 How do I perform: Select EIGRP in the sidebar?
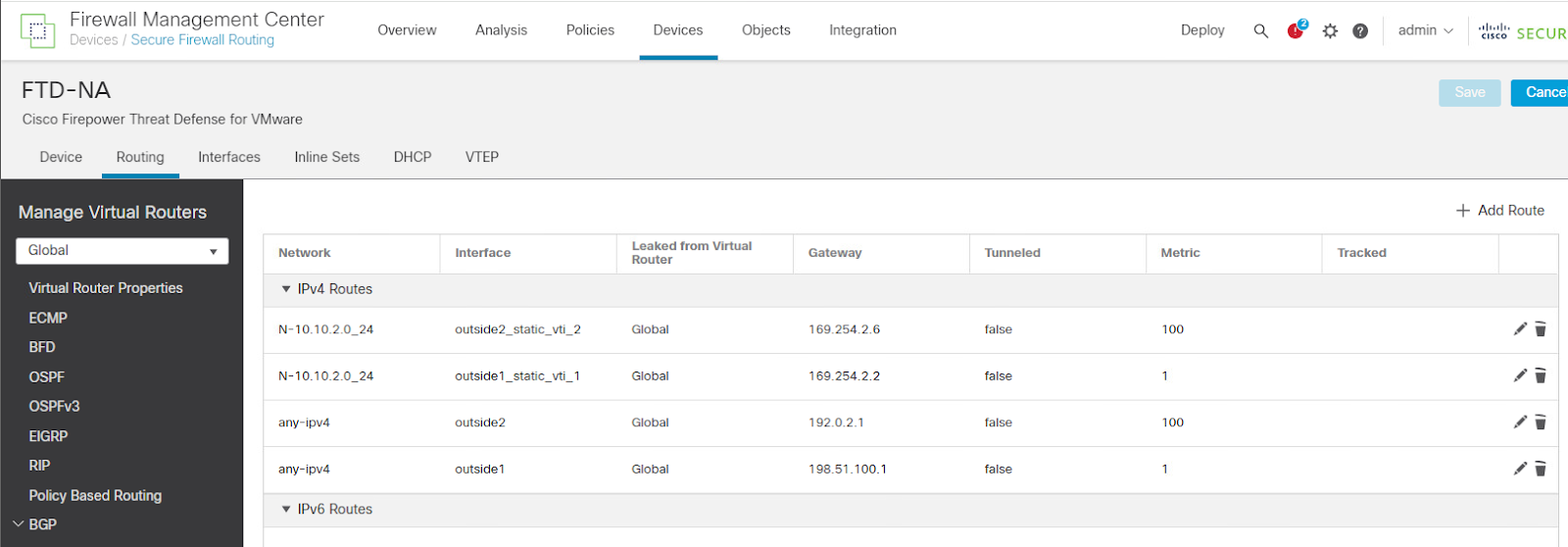point(48,436)
